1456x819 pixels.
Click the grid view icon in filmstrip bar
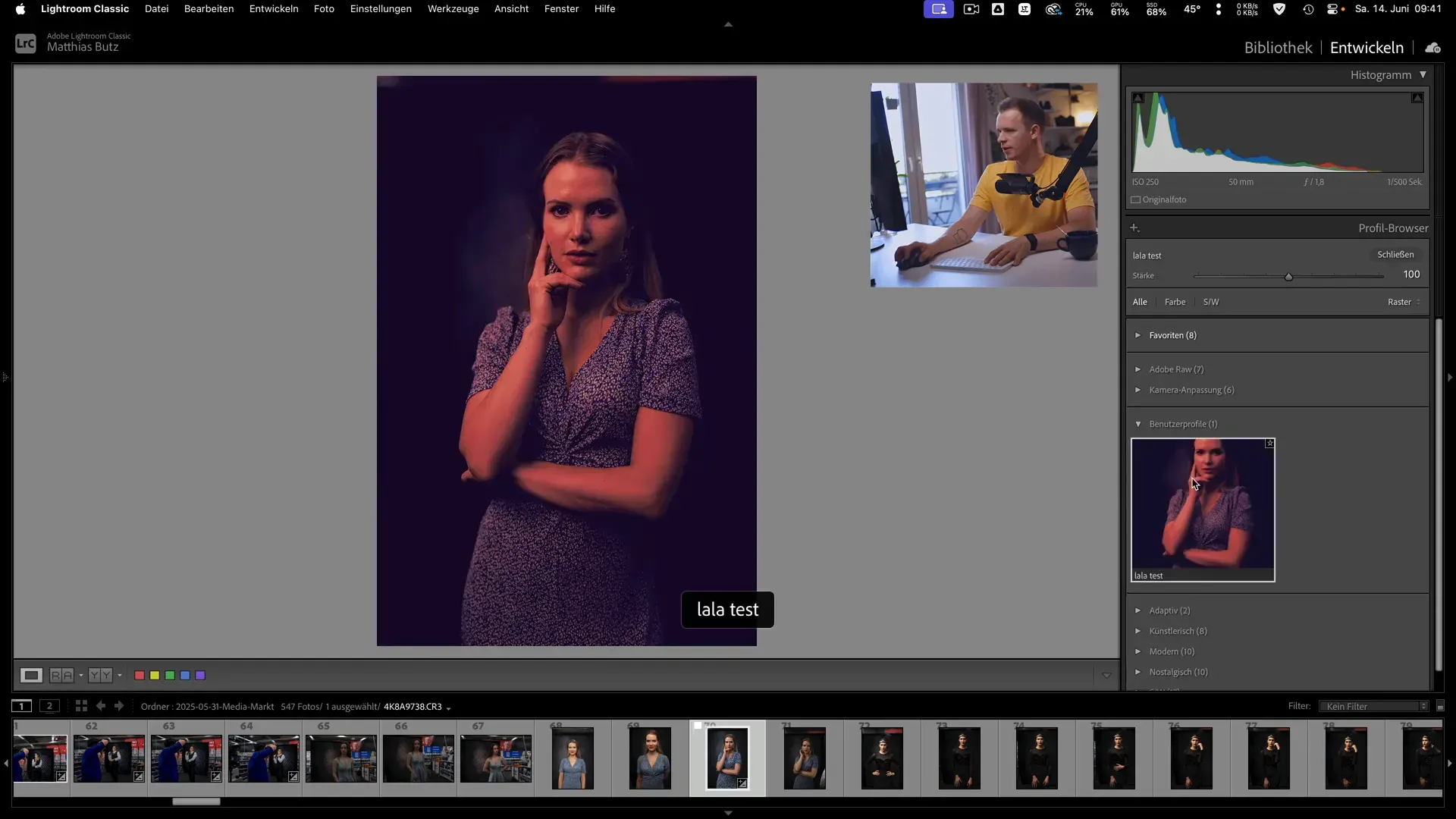tap(81, 706)
